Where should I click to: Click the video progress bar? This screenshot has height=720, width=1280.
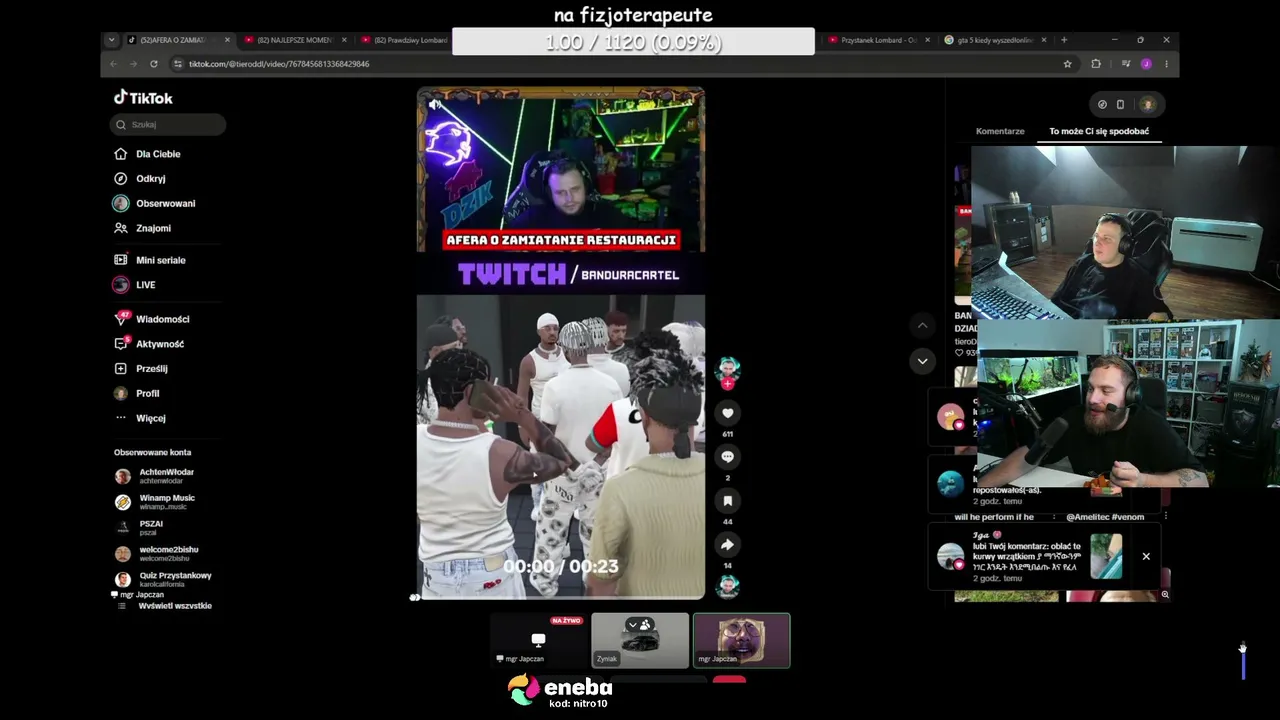pos(560,597)
